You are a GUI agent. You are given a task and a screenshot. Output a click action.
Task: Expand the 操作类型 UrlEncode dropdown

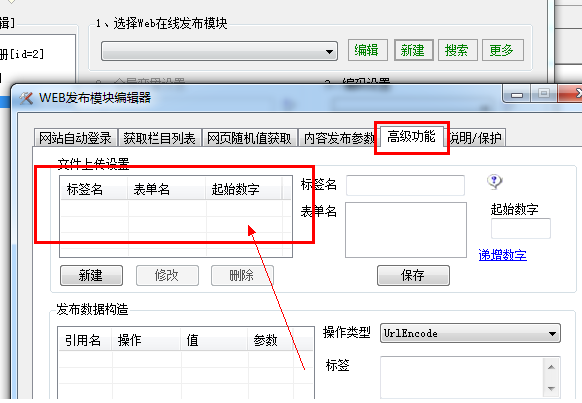tap(470, 333)
